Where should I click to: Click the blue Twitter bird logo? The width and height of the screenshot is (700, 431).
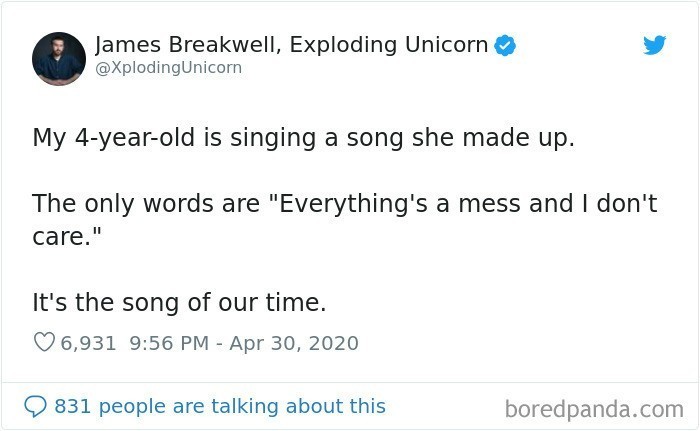point(654,45)
